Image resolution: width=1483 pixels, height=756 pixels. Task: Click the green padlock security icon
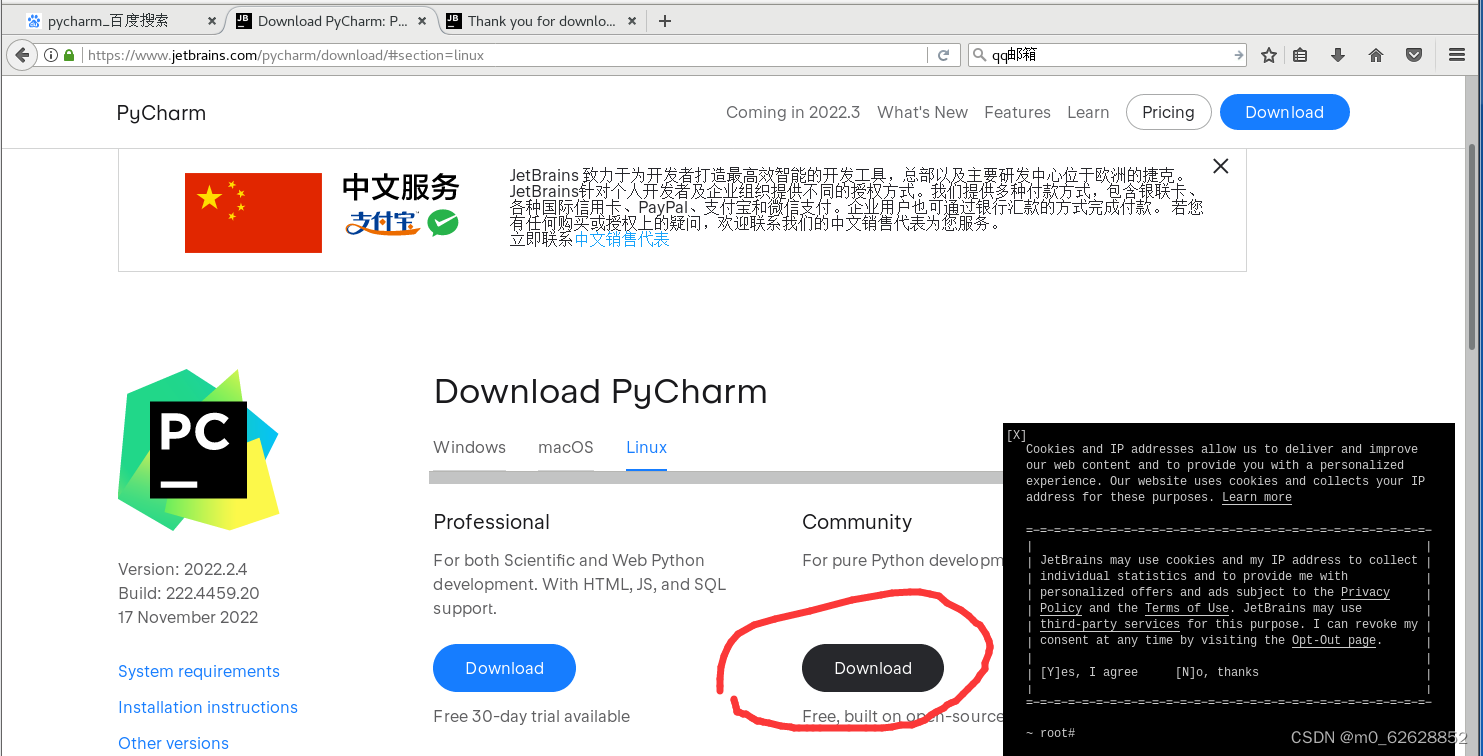69,56
